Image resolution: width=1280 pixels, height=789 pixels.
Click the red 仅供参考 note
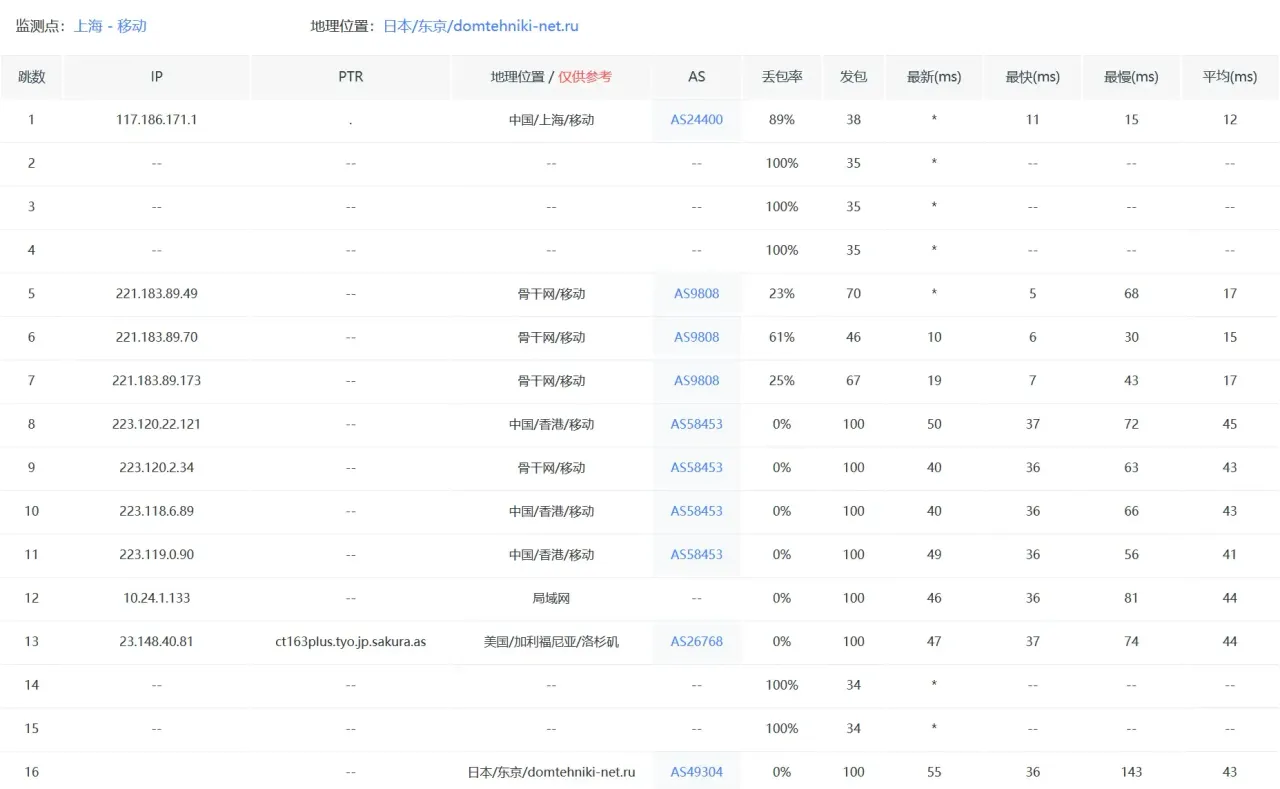coord(585,76)
